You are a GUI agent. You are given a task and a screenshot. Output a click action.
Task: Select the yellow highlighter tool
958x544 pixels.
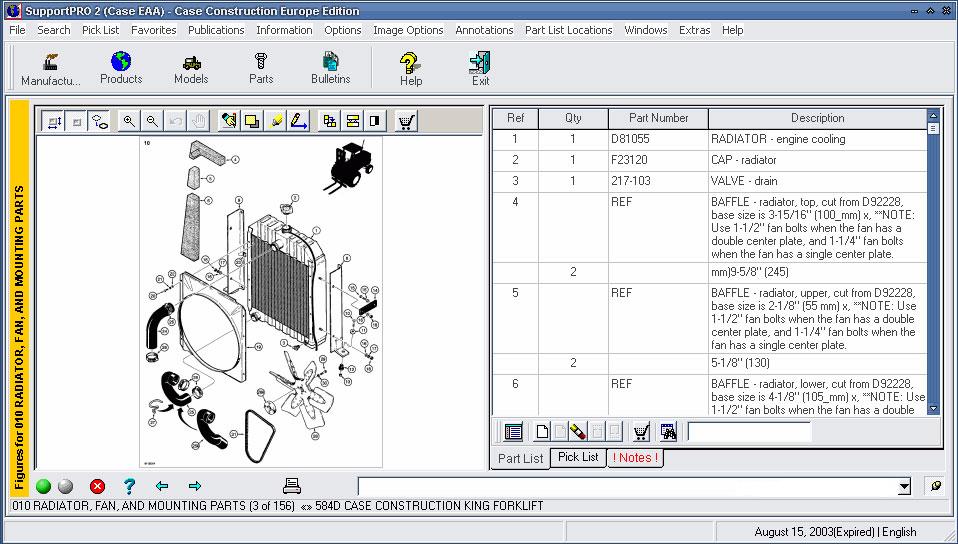tap(276, 122)
